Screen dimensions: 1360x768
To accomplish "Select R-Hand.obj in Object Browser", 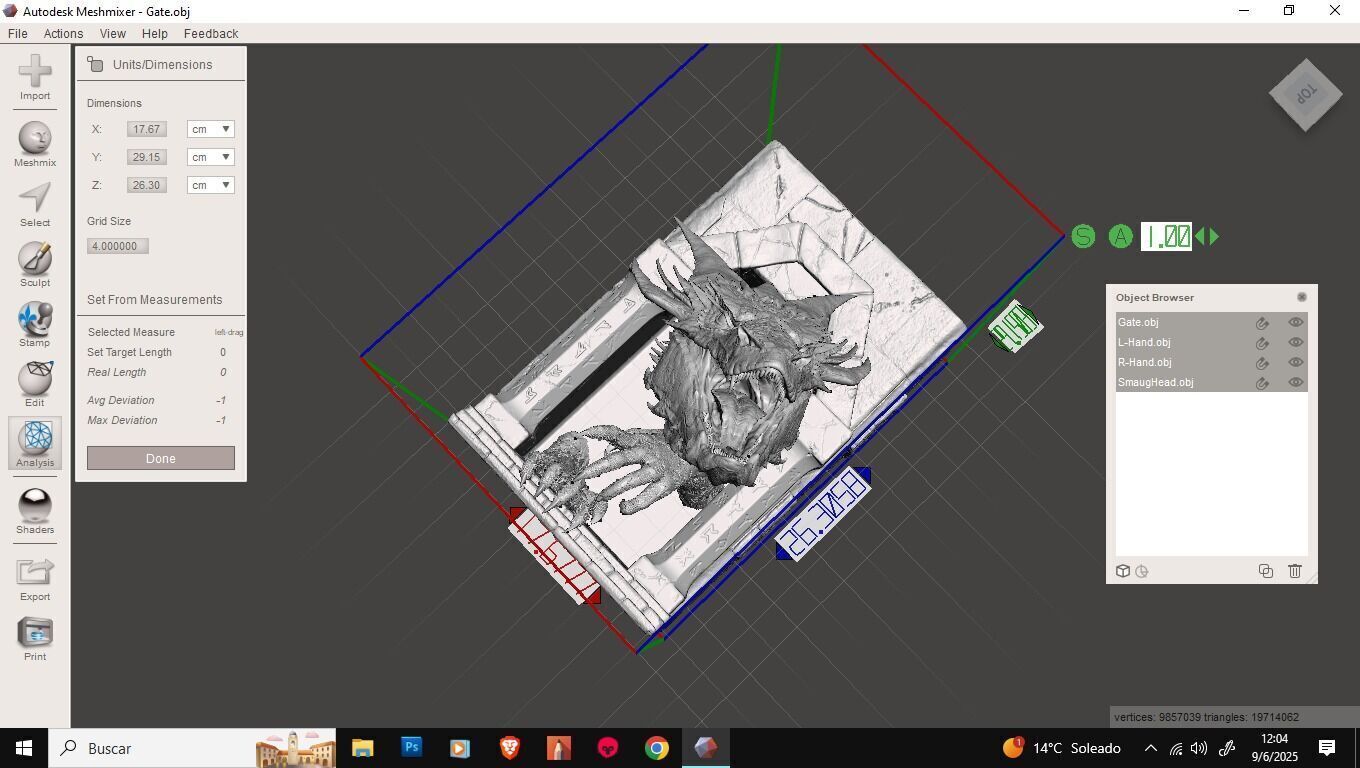I will point(1212,362).
